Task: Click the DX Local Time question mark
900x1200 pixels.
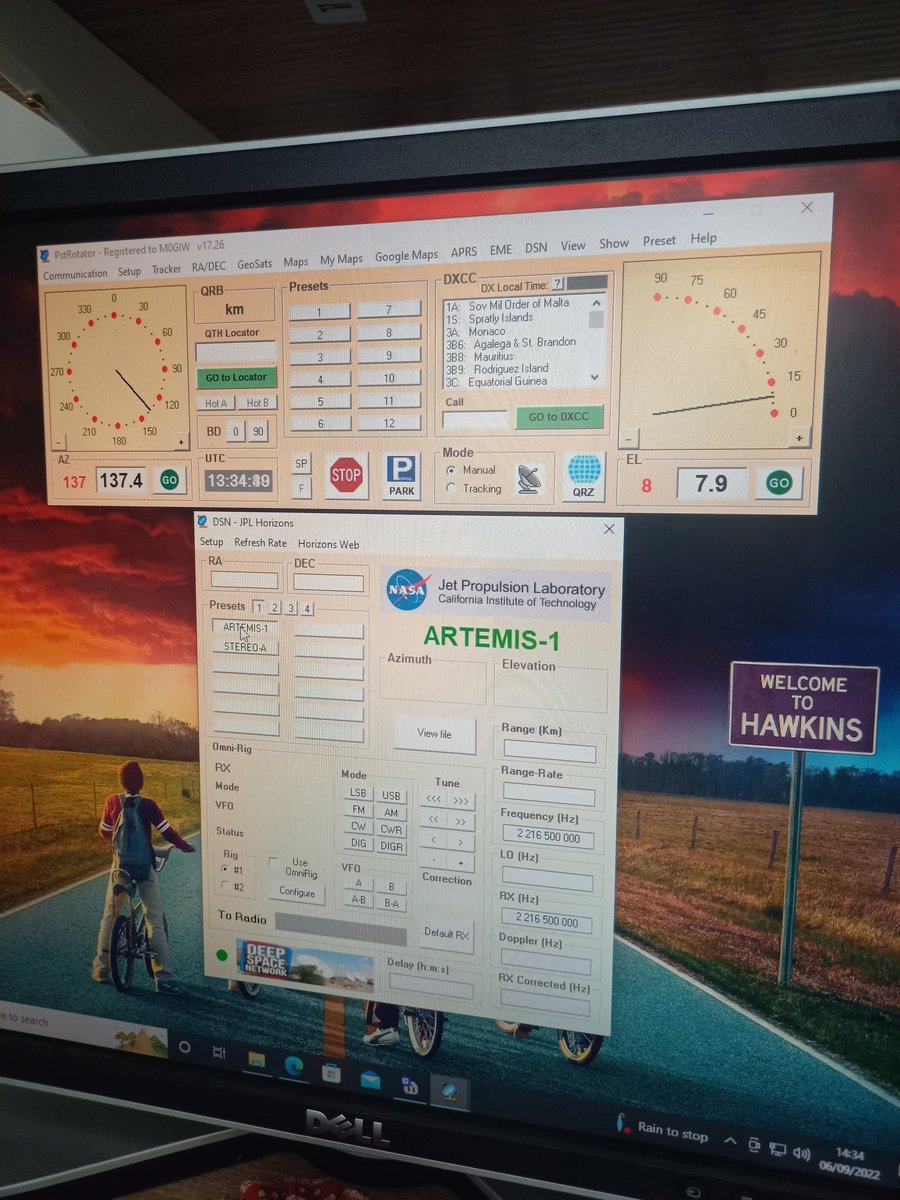Action: point(558,284)
